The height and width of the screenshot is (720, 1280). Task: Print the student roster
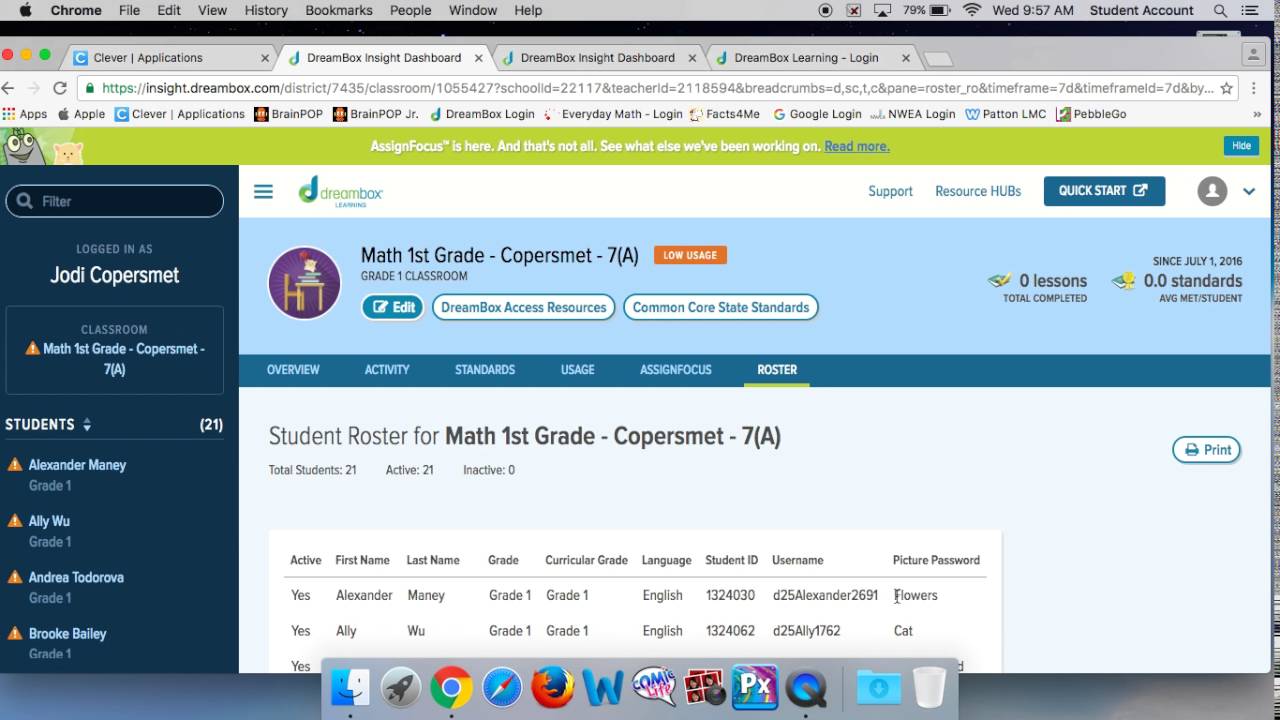1207,450
